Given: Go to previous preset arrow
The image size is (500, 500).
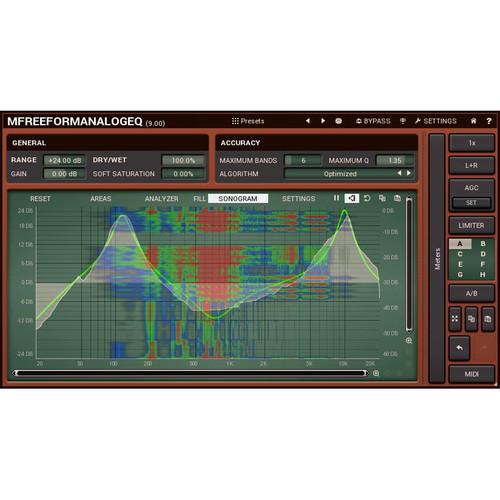Looking at the screenshot, I should (x=308, y=121).
